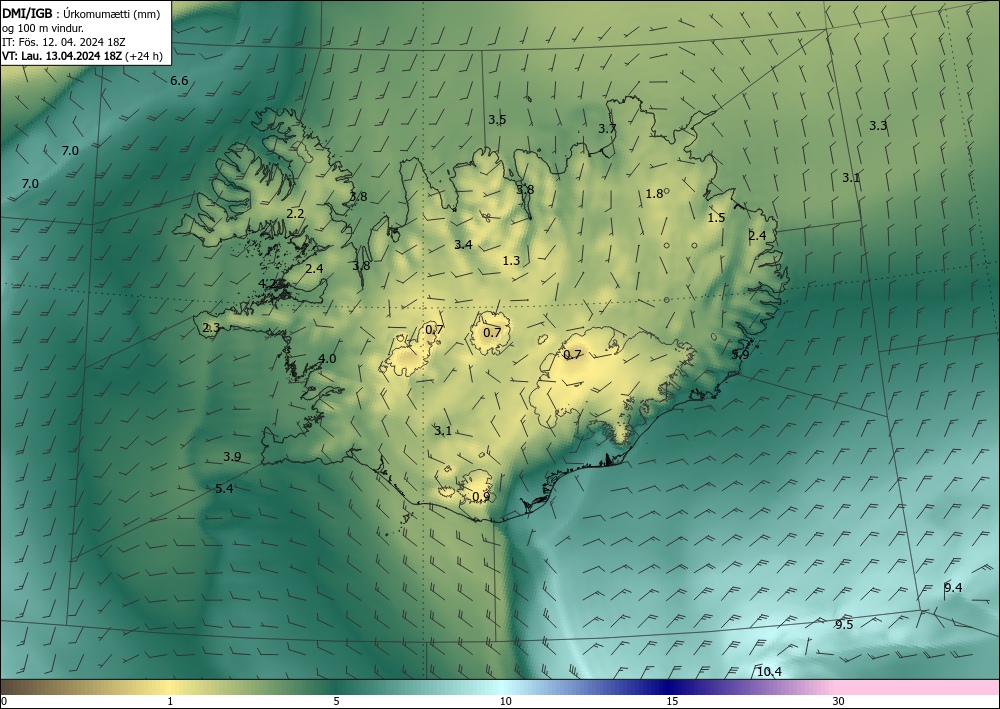
Task: Click the 4.2 value label near Breiðafjörður islands
Action: pyautogui.click(x=268, y=283)
